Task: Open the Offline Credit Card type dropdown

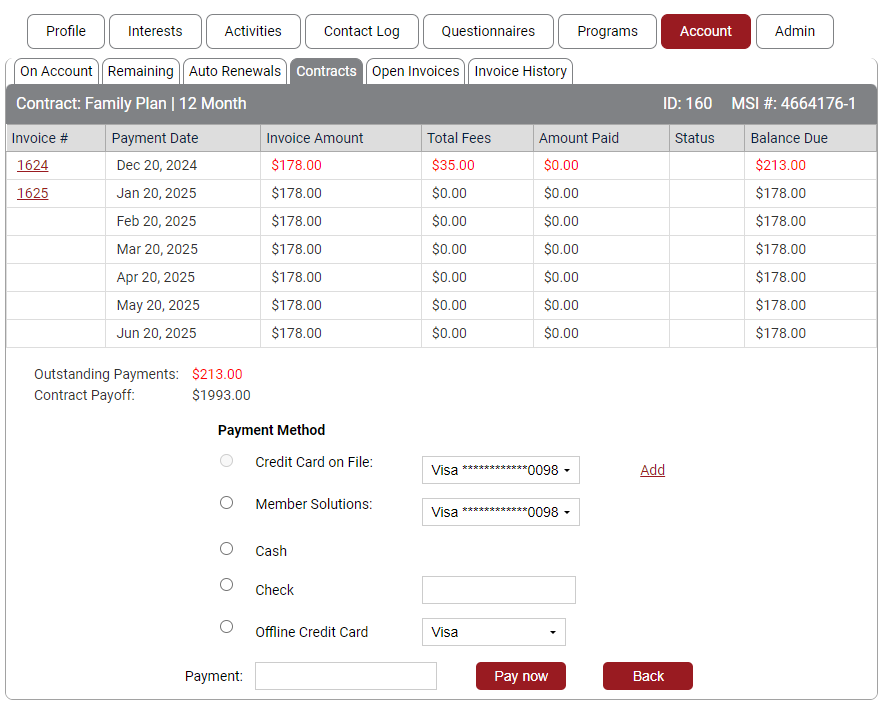Action: pyautogui.click(x=493, y=632)
